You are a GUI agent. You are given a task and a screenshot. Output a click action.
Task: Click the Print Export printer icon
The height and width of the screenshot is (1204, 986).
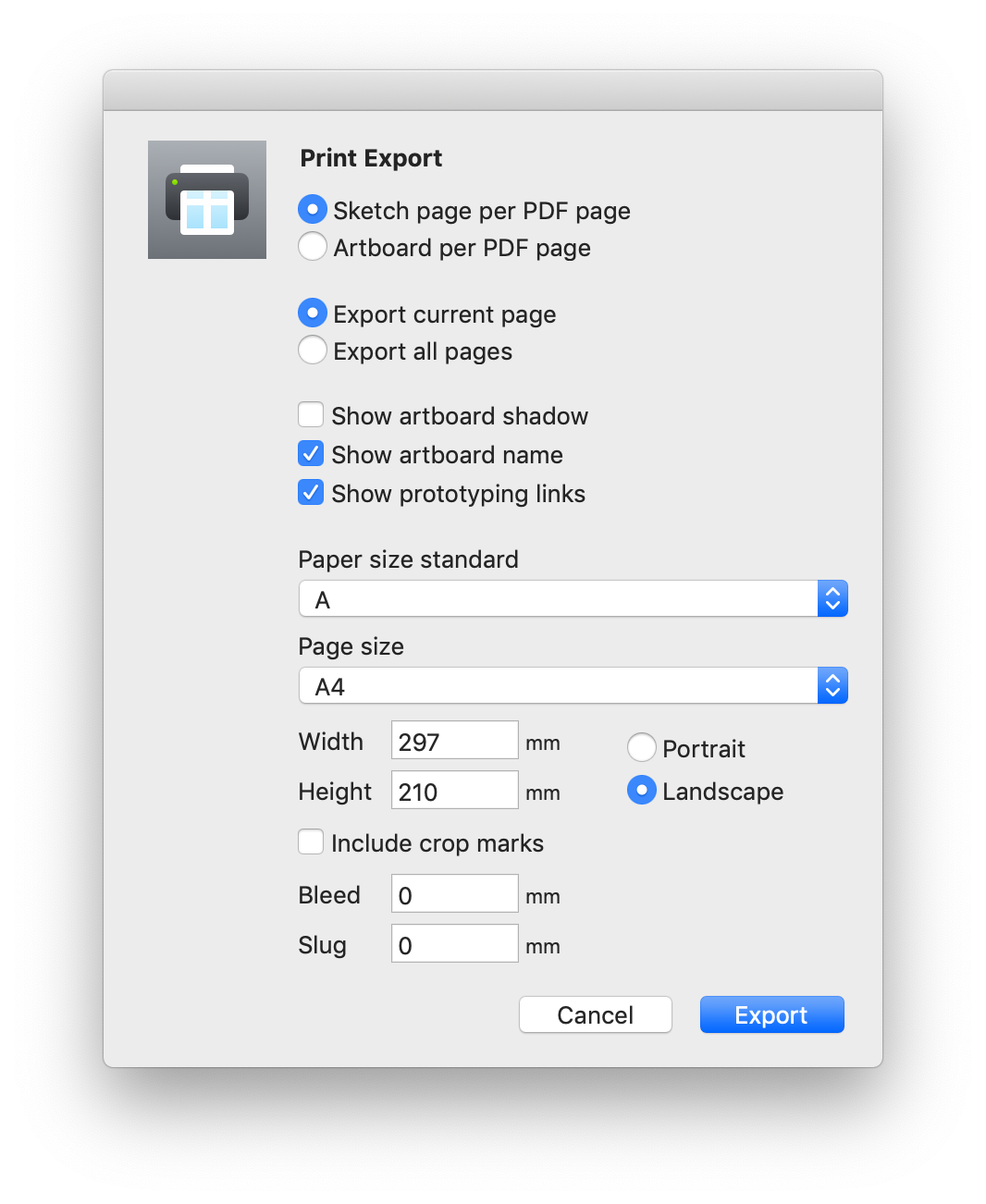pyautogui.click(x=207, y=200)
